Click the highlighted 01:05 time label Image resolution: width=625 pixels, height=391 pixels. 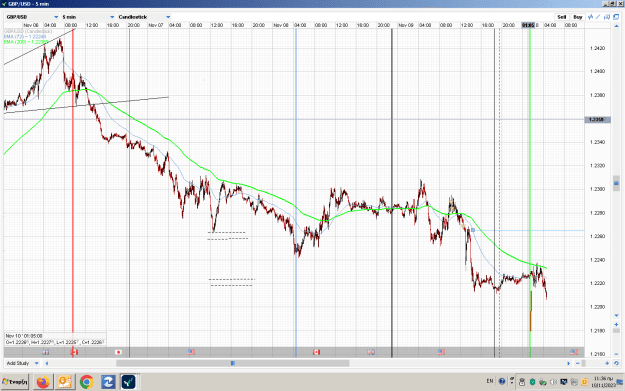pyautogui.click(x=528, y=25)
